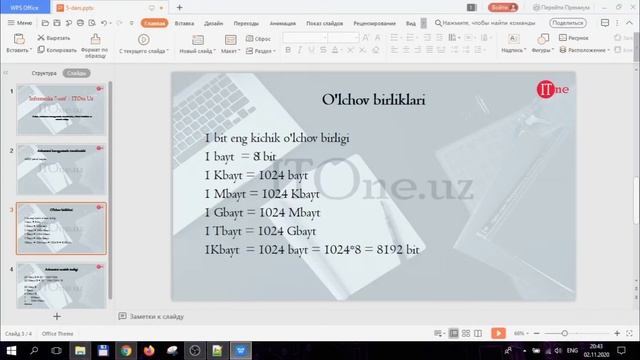Click the Save icon in quick toolbar

point(57,23)
